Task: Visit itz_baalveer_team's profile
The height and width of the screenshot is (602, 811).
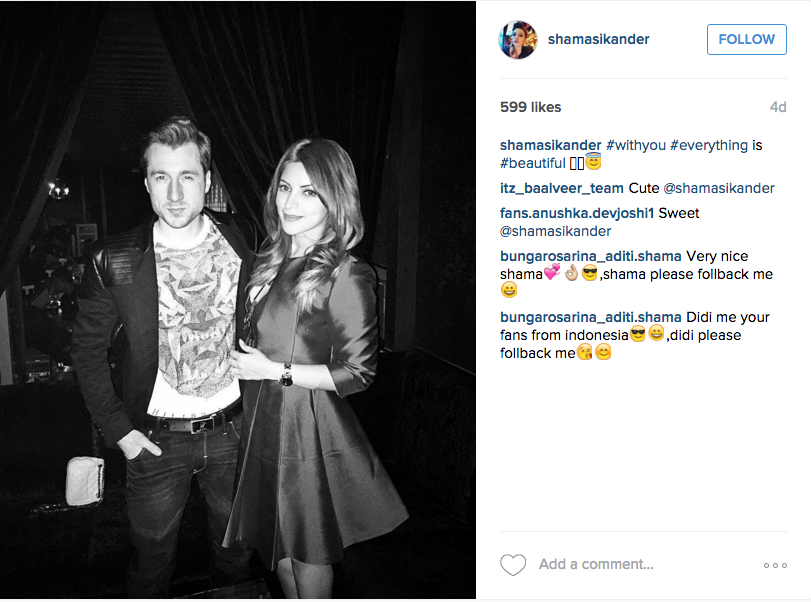Action: 562,188
